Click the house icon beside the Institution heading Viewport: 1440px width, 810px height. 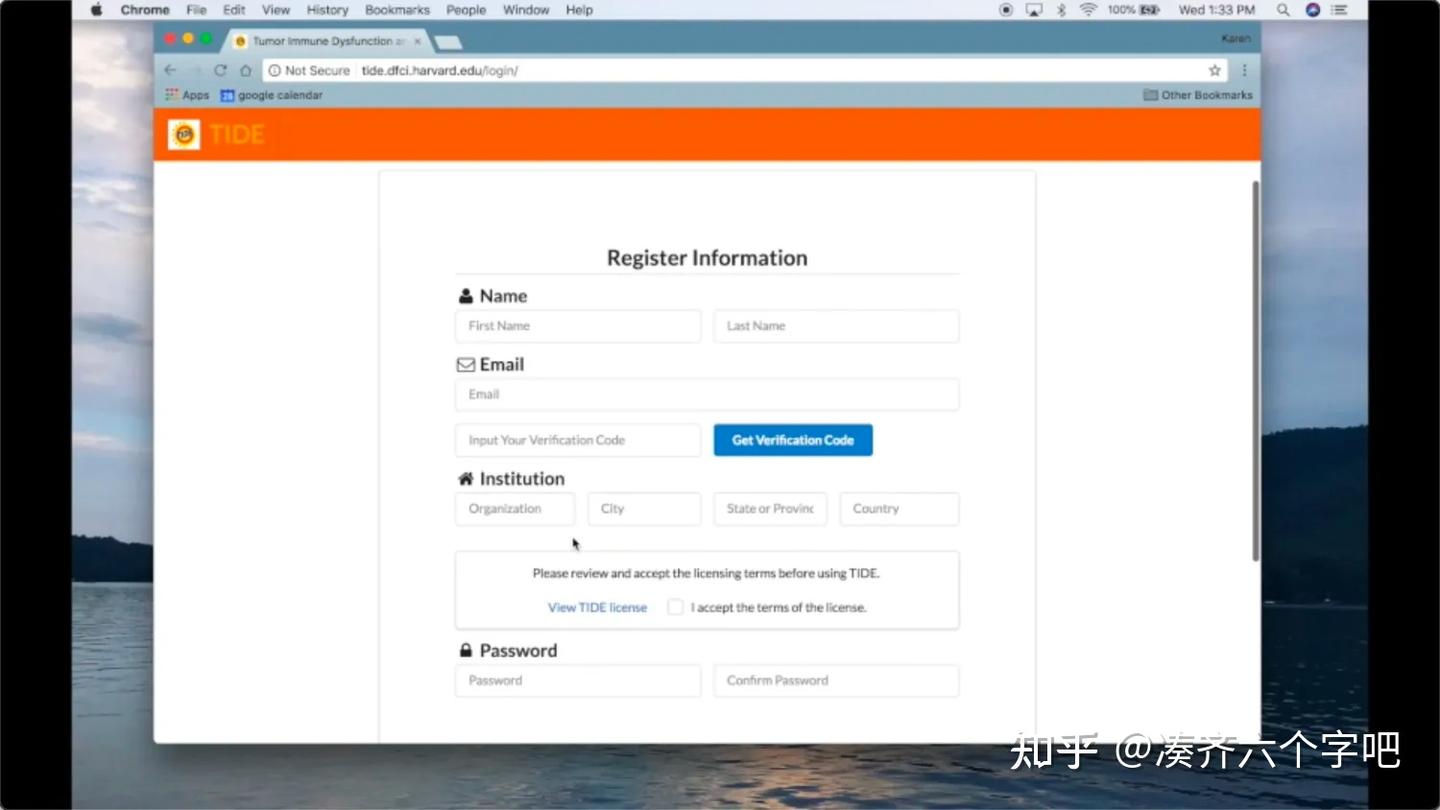click(466, 478)
